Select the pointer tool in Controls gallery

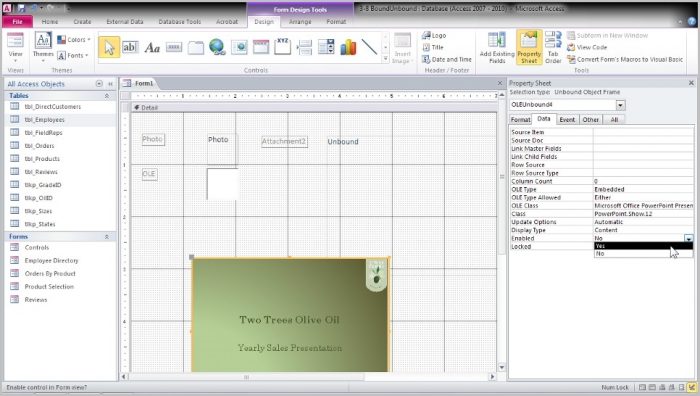(109, 47)
